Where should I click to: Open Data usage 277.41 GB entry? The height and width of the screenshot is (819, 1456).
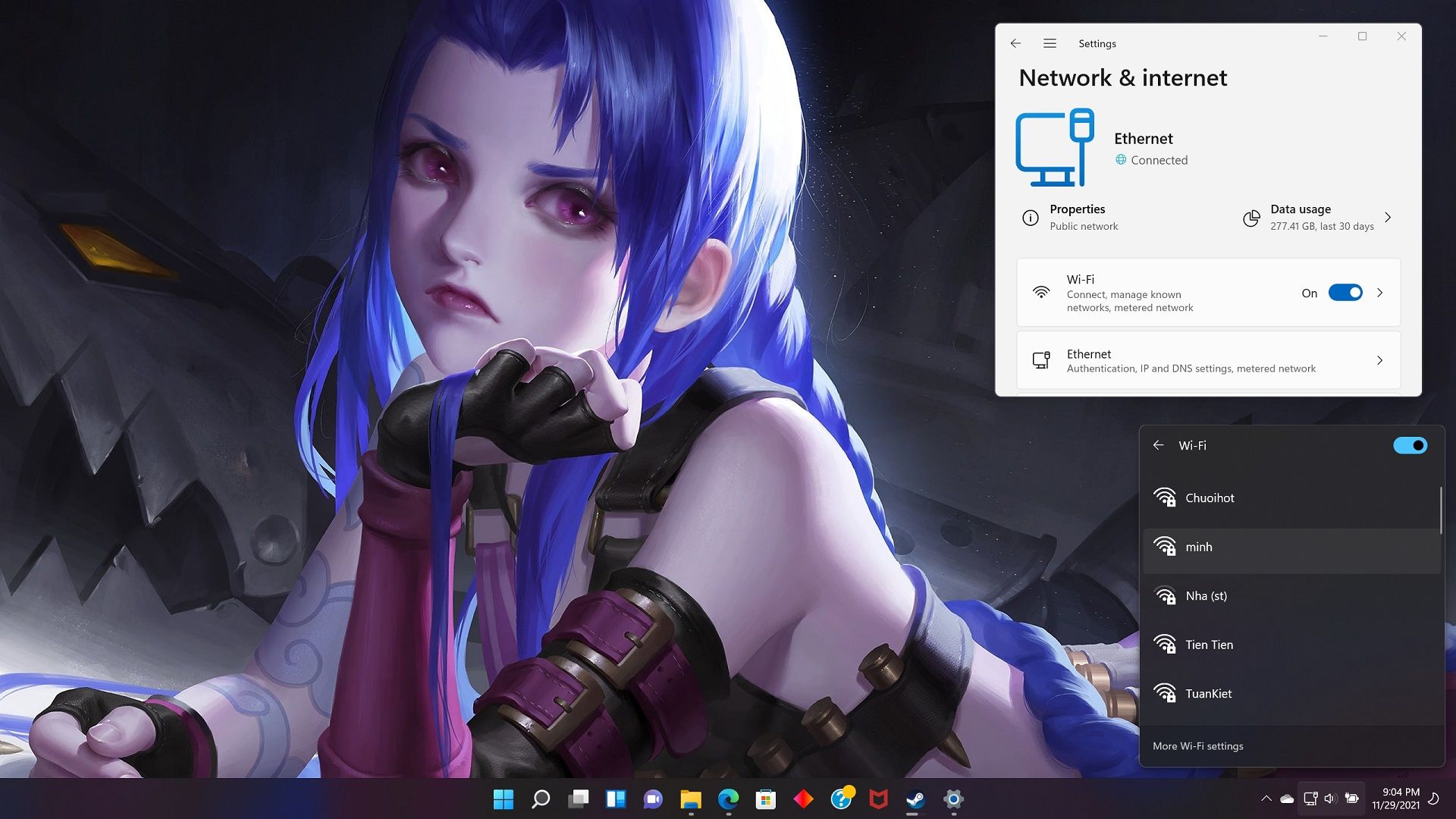1318,218
